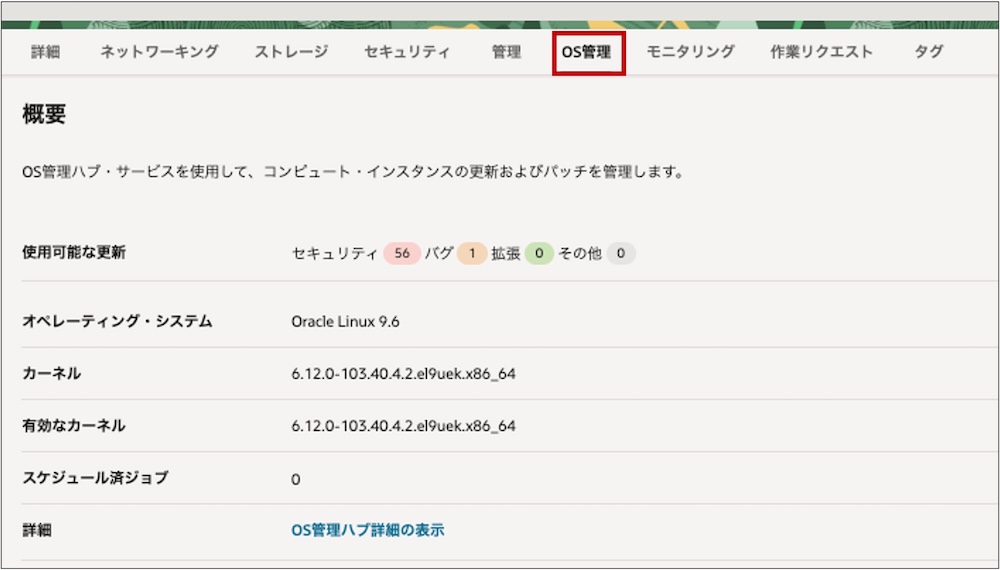Click the kernel version in カーネル row
Screen dimensions: 1000x570
tap(403, 374)
